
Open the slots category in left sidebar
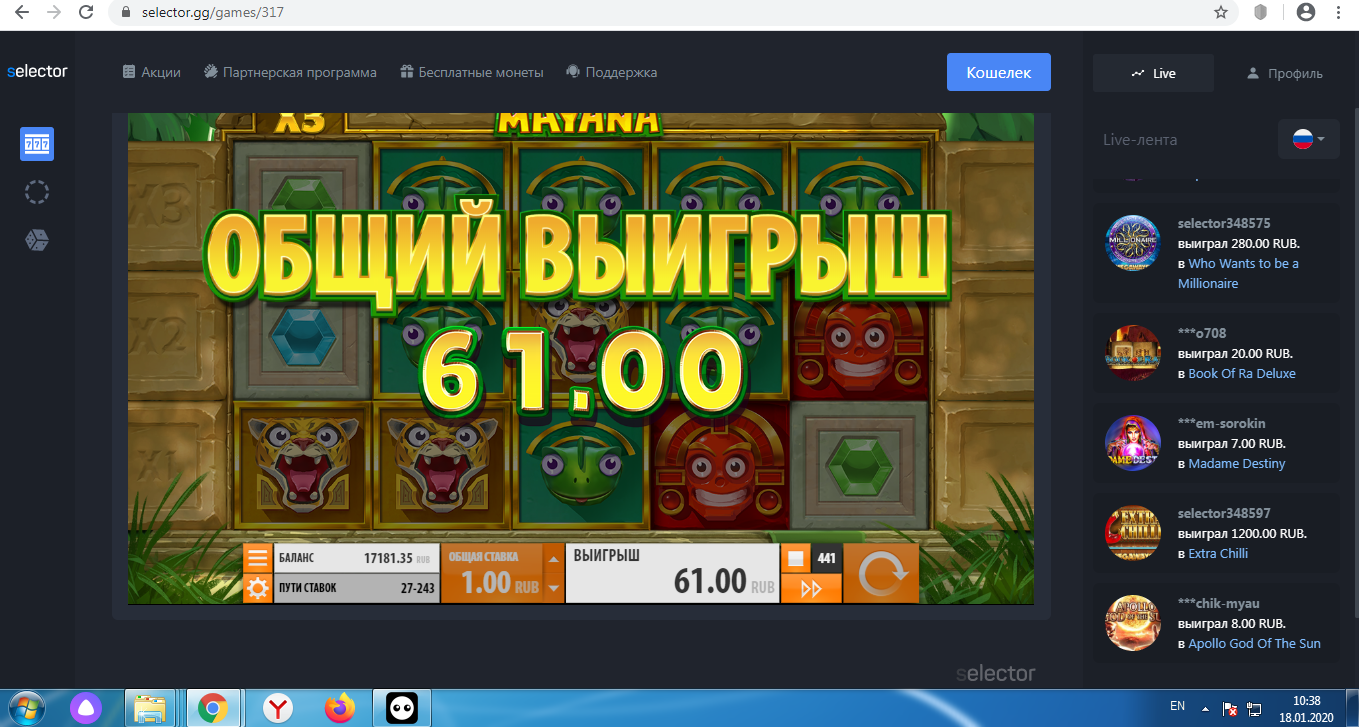[37, 144]
